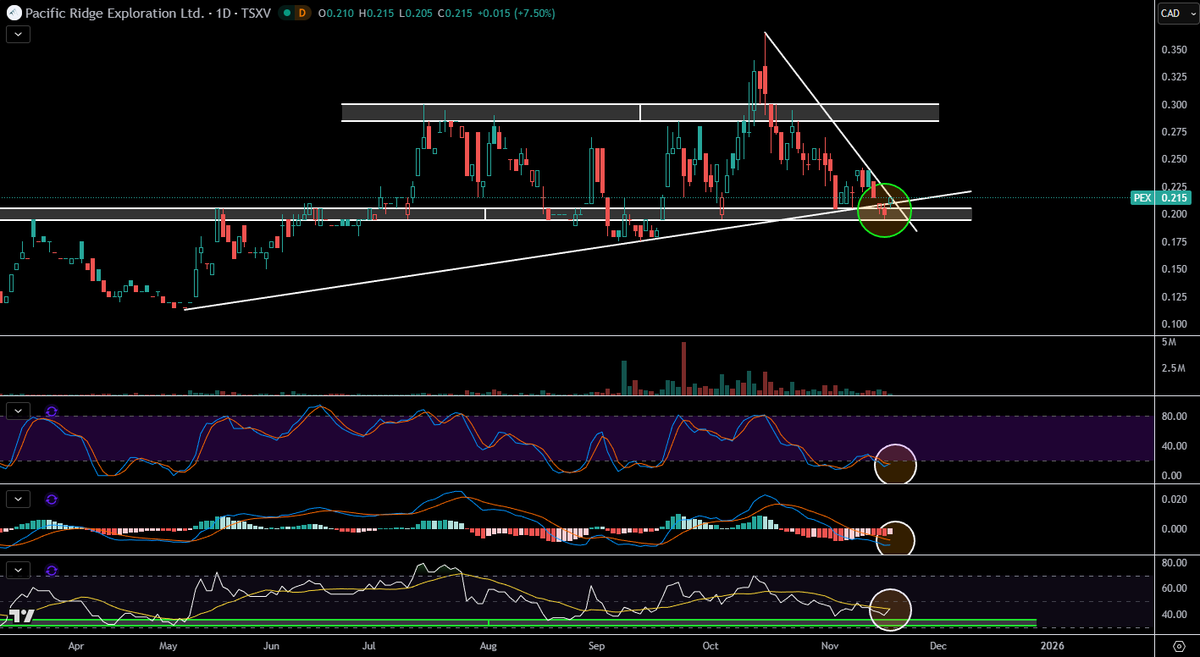This screenshot has width=1200, height=657.
Task: Select the falling white trendline from October peak
Action: pos(840,131)
